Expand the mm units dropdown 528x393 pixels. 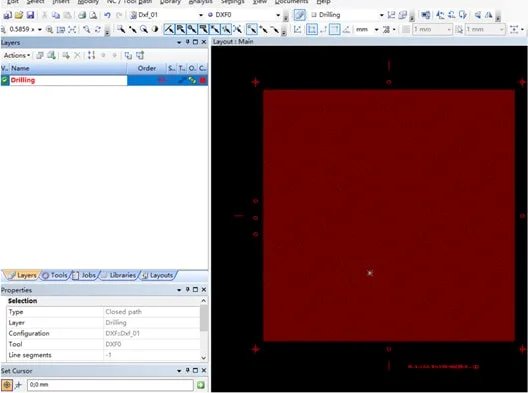pyautogui.click(x=376, y=30)
